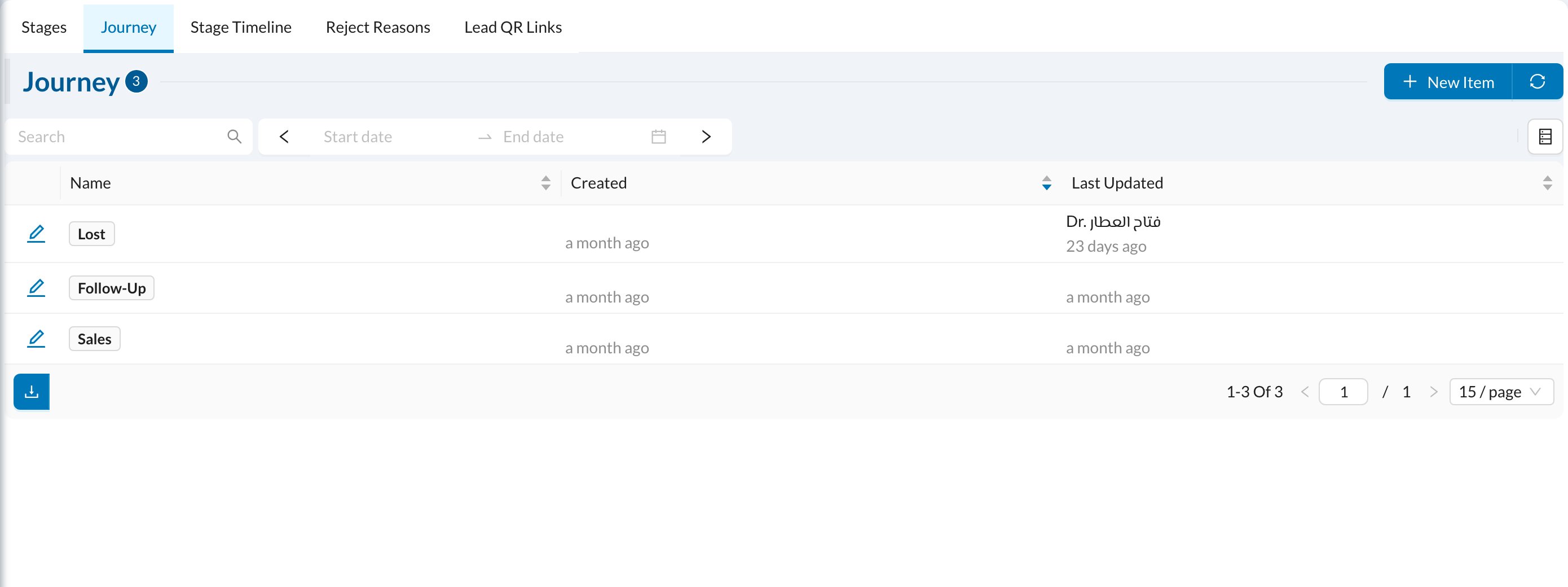Go to previous date range with left arrow

[284, 137]
